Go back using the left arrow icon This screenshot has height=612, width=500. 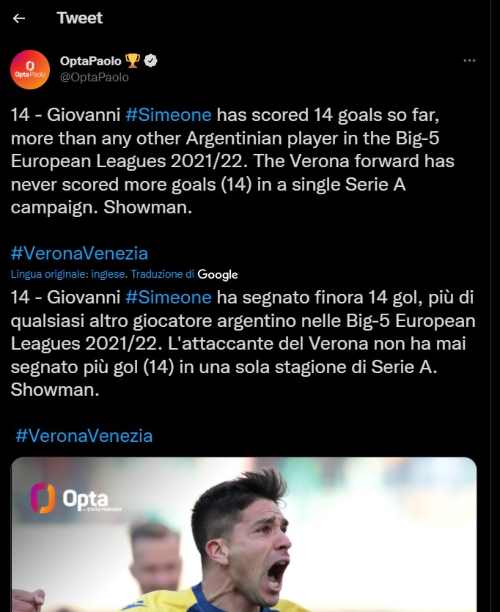pyautogui.click(x=19, y=18)
